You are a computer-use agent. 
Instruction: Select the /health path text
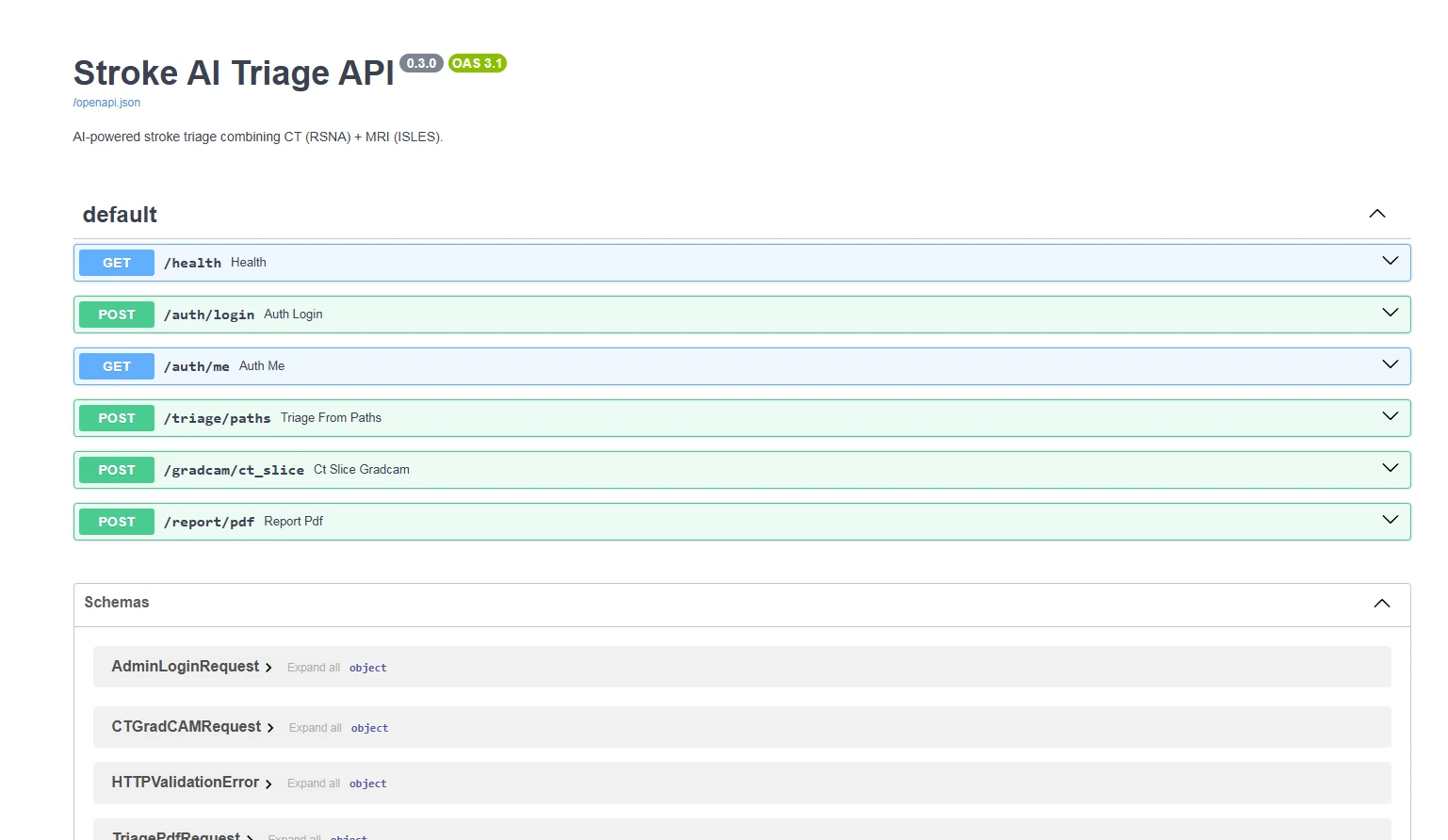click(192, 263)
